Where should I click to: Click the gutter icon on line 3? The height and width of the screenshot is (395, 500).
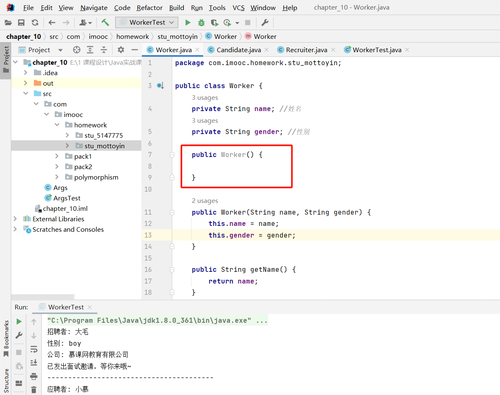[160, 86]
